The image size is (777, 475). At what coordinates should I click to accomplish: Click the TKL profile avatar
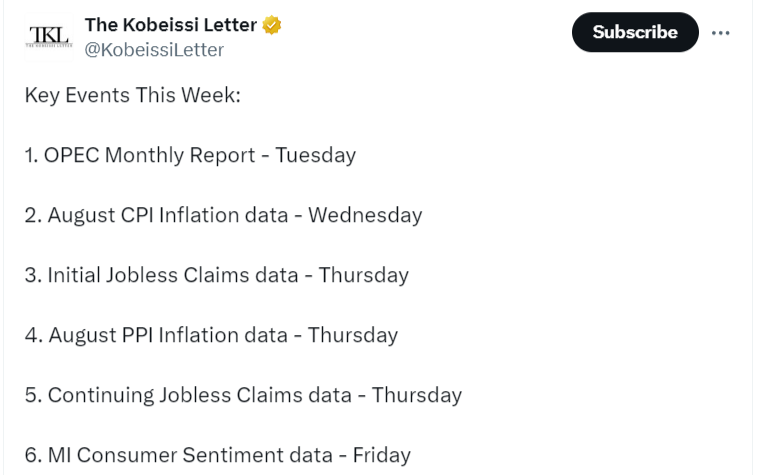point(48,37)
